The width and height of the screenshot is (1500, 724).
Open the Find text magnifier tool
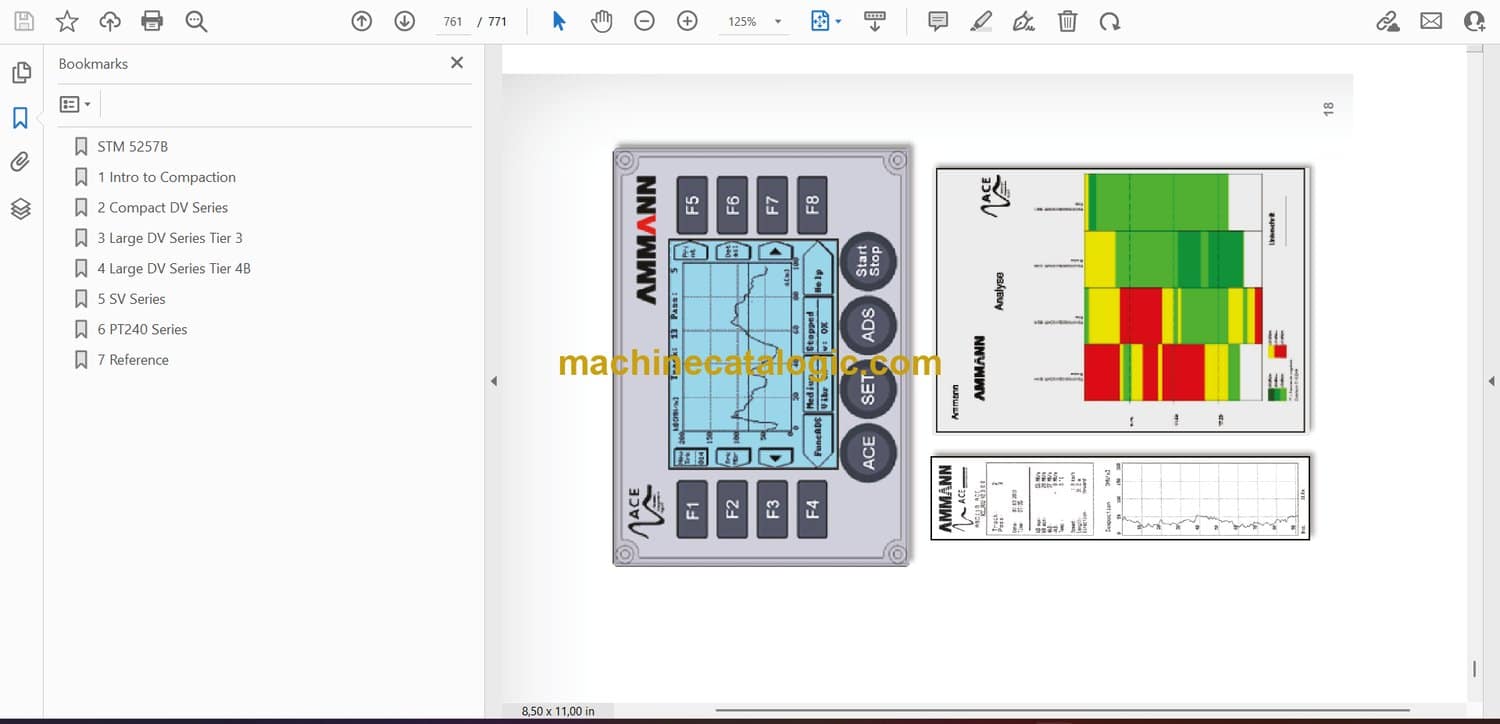pyautogui.click(x=196, y=21)
